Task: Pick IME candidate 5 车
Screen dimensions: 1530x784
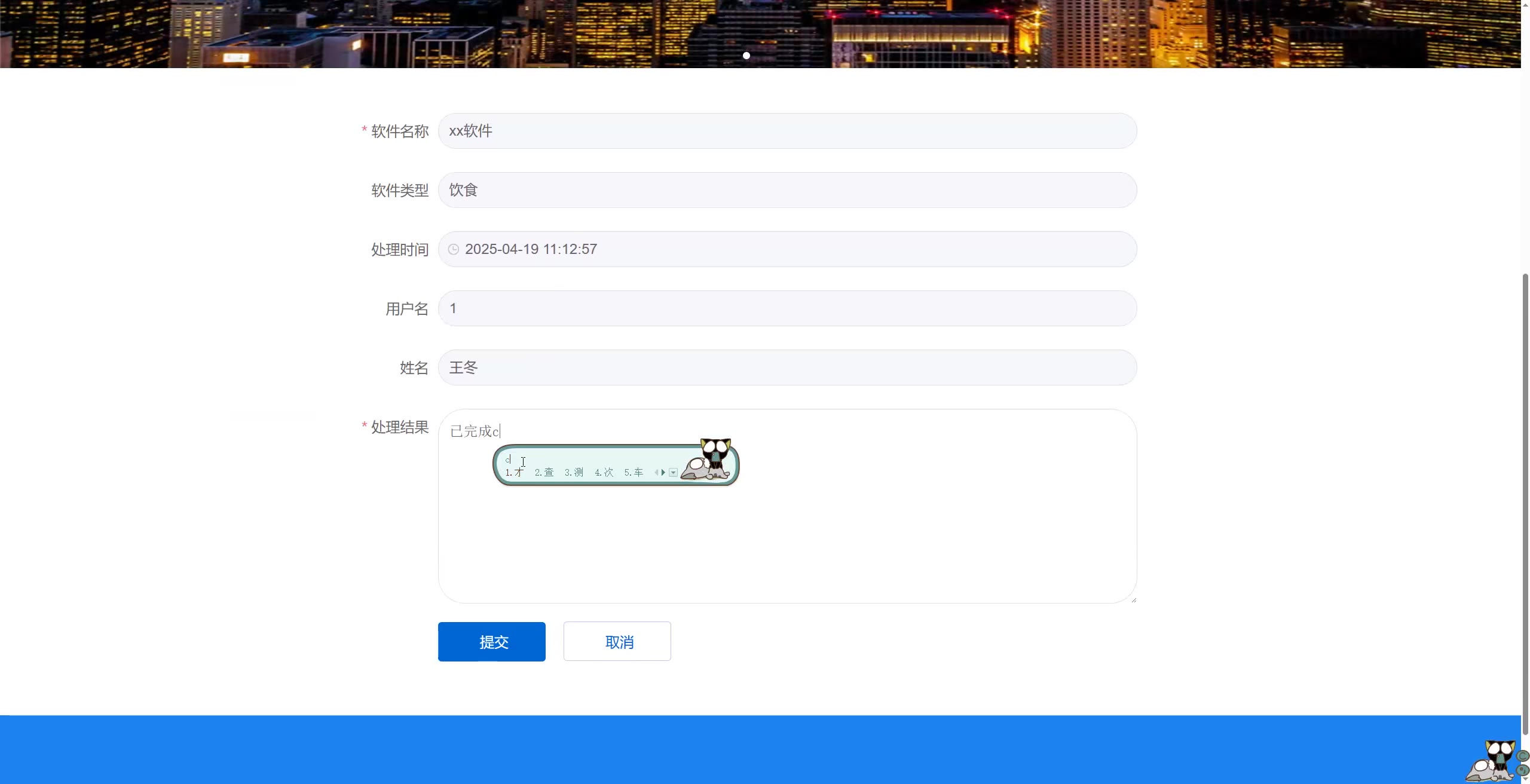Action: [634, 472]
